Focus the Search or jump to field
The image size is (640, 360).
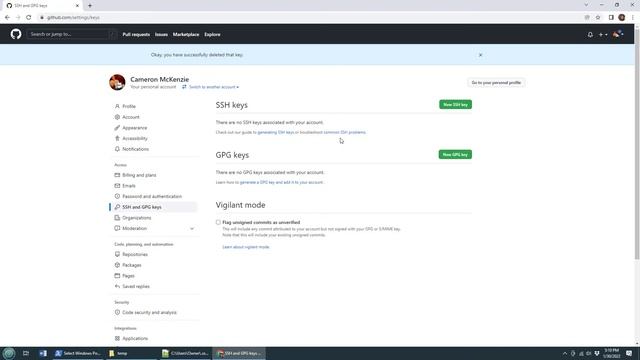pyautogui.click(x=72, y=34)
